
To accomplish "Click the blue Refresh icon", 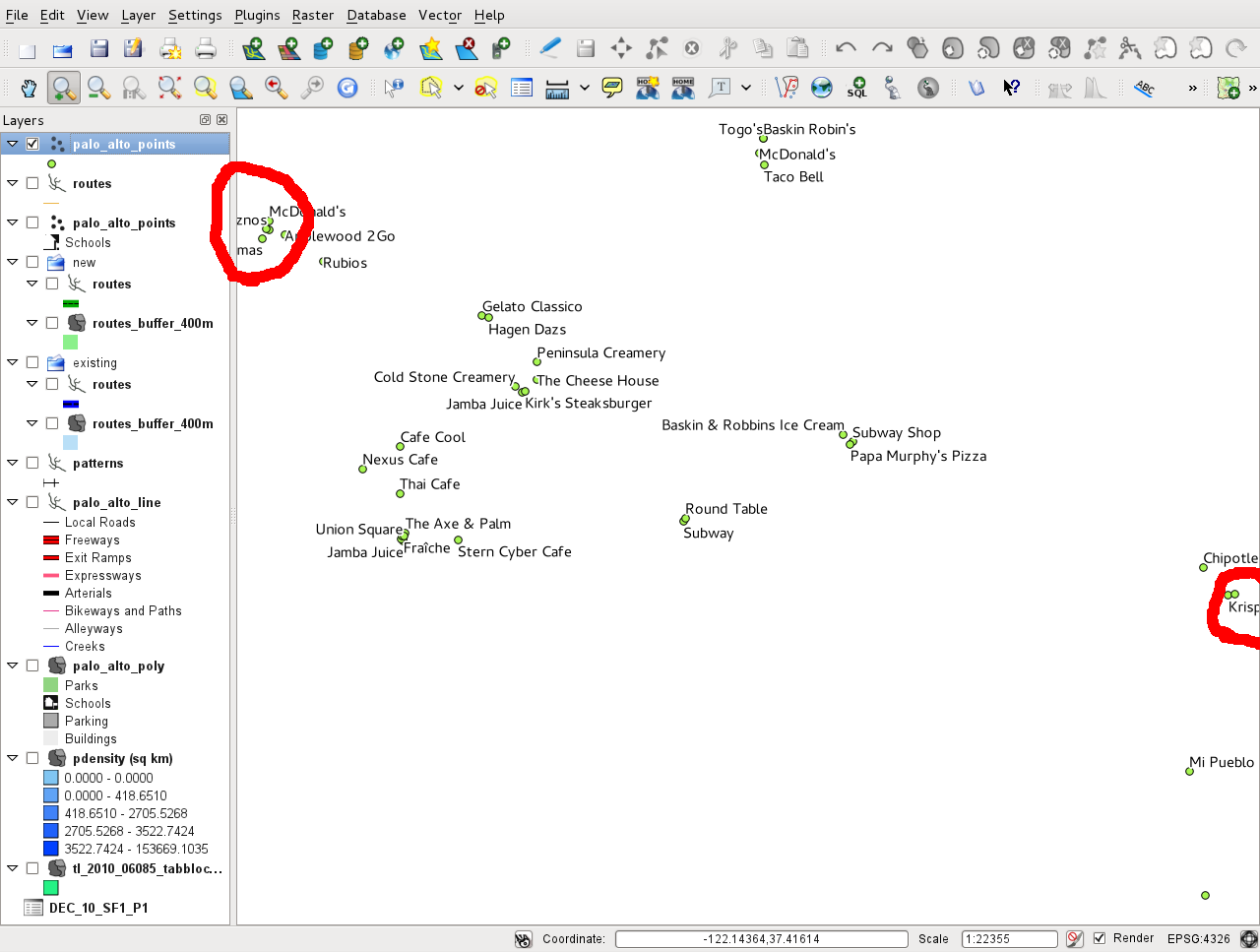I will (347, 89).
